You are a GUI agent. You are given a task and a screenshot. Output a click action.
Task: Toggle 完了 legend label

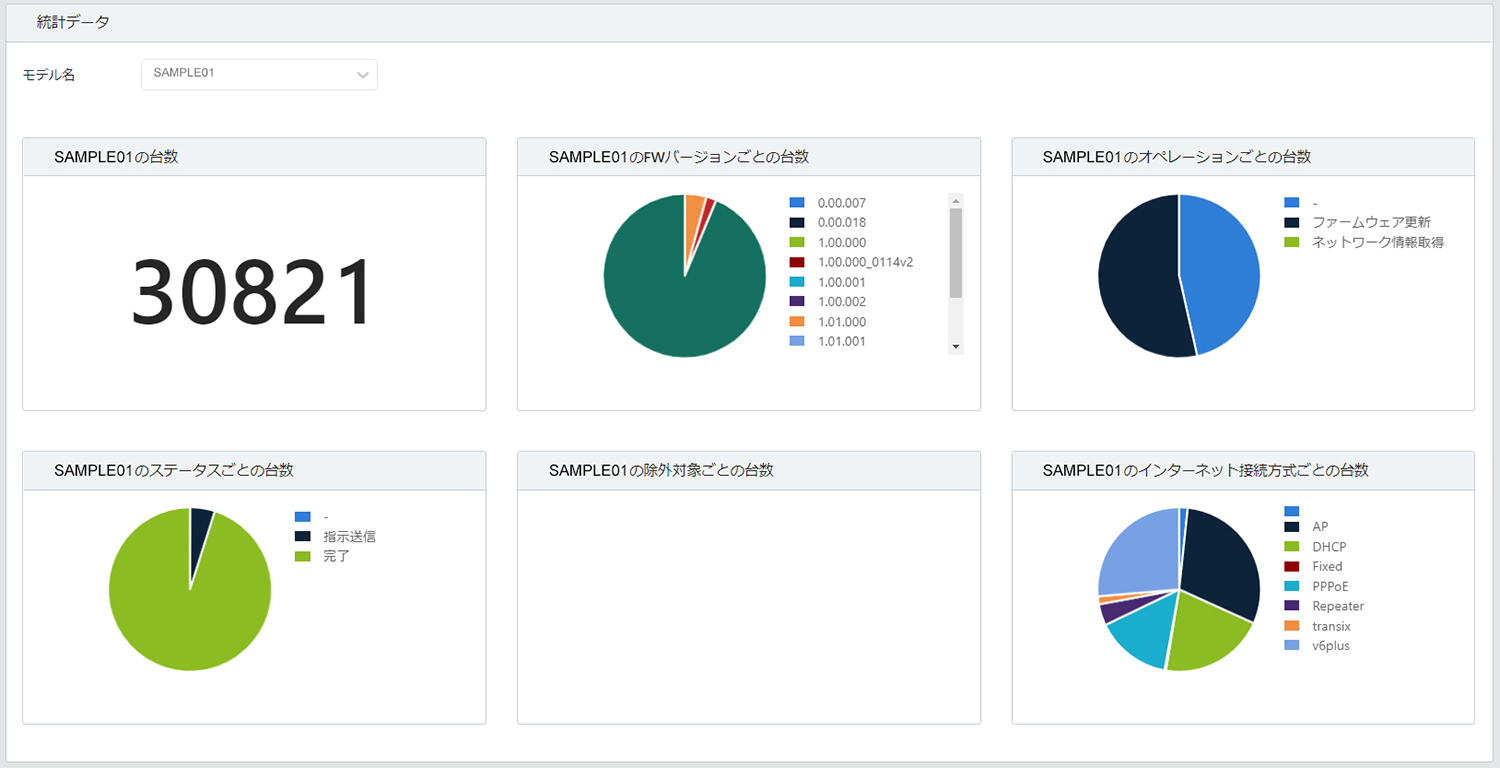point(336,556)
